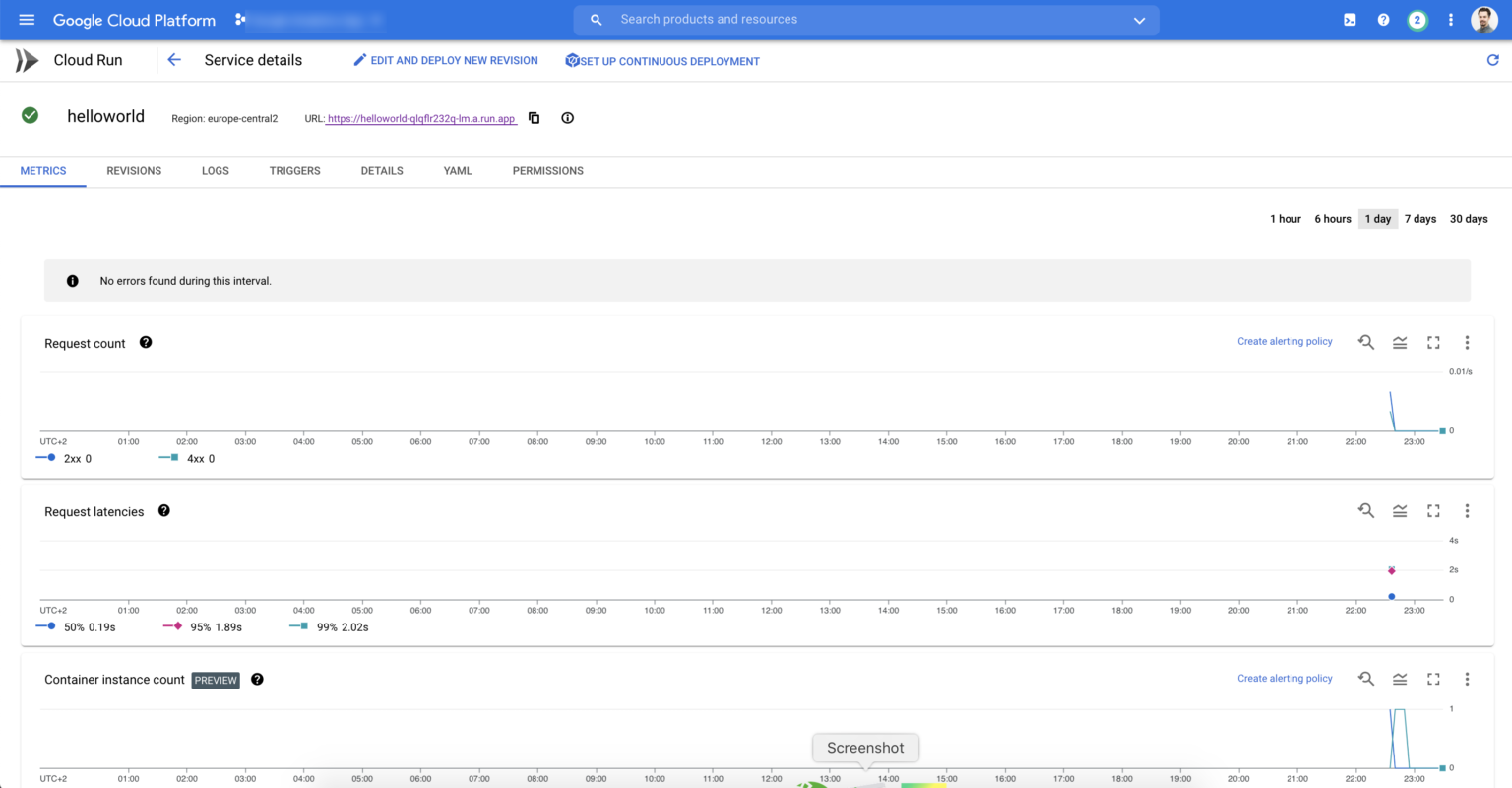Activate Cloud Shell from the top bar
The height and width of the screenshot is (788, 1512).
tap(1350, 20)
